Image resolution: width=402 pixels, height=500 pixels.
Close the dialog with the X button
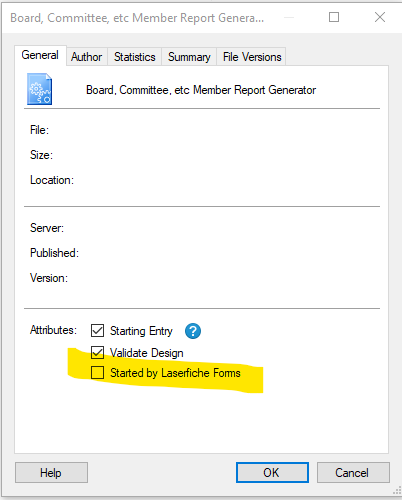coord(380,17)
